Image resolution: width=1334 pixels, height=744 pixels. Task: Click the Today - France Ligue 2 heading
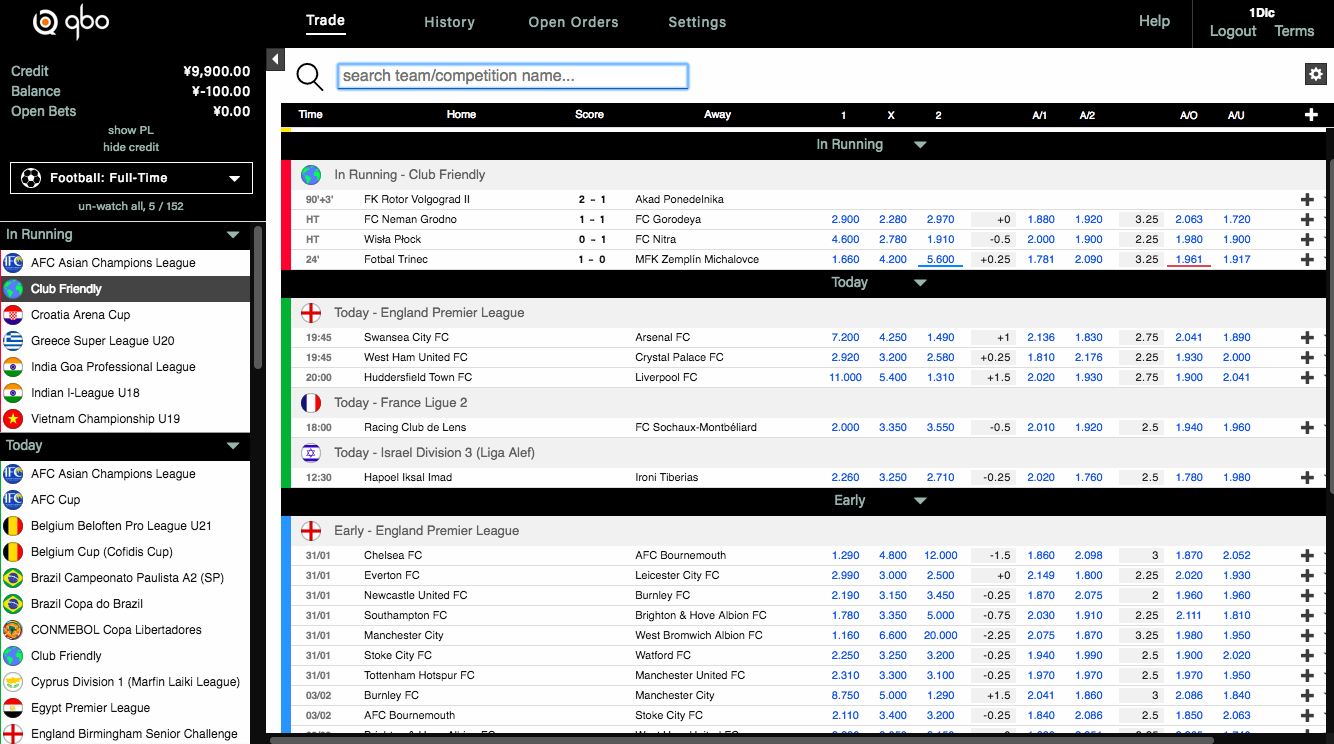[400, 403]
